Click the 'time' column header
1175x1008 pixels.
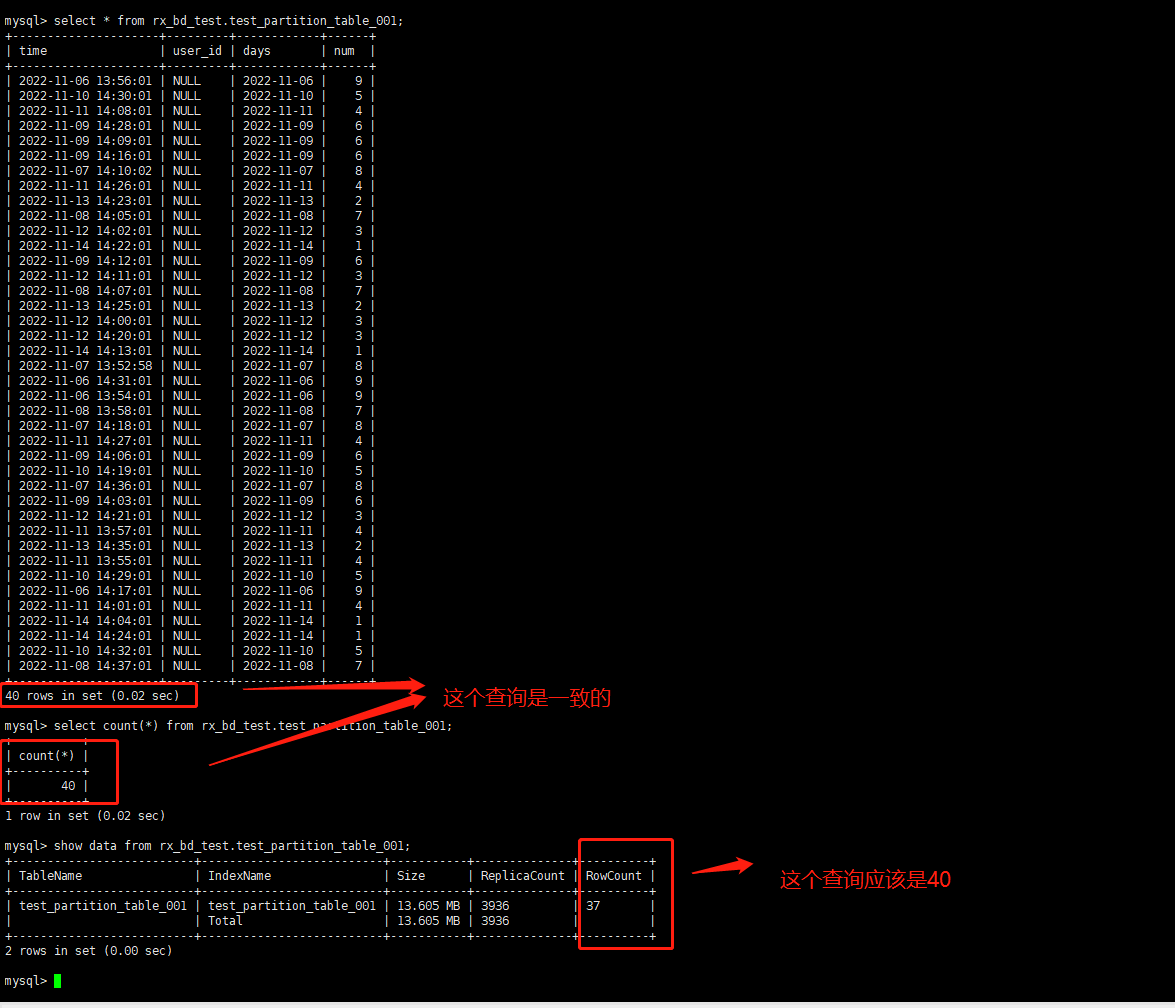[33, 51]
